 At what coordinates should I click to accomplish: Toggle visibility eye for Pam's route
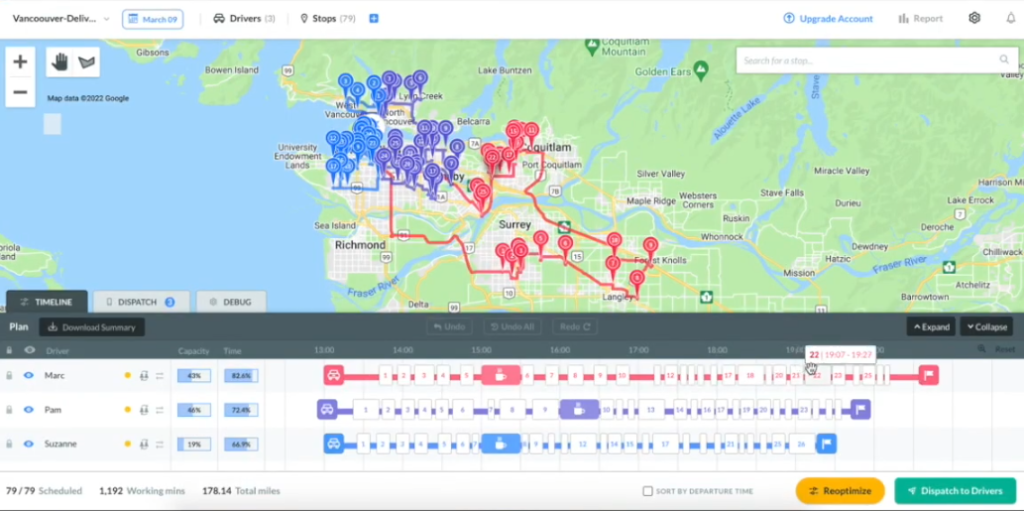click(x=29, y=410)
